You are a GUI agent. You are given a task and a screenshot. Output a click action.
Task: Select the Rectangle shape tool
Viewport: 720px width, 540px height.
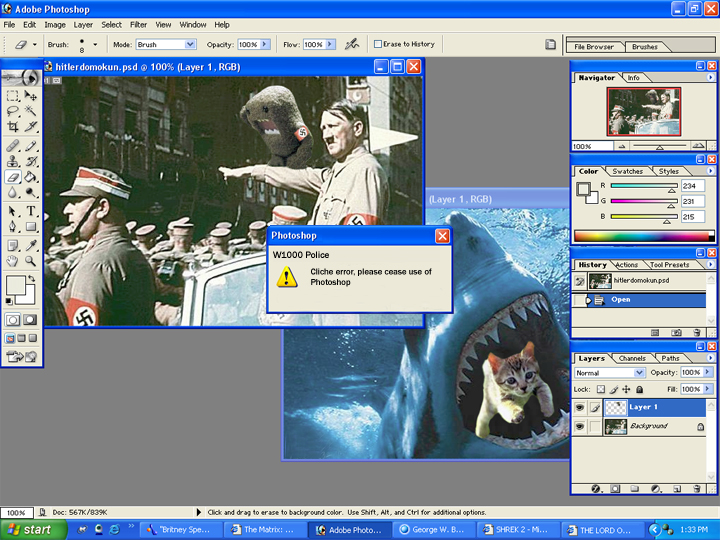pos(30,226)
